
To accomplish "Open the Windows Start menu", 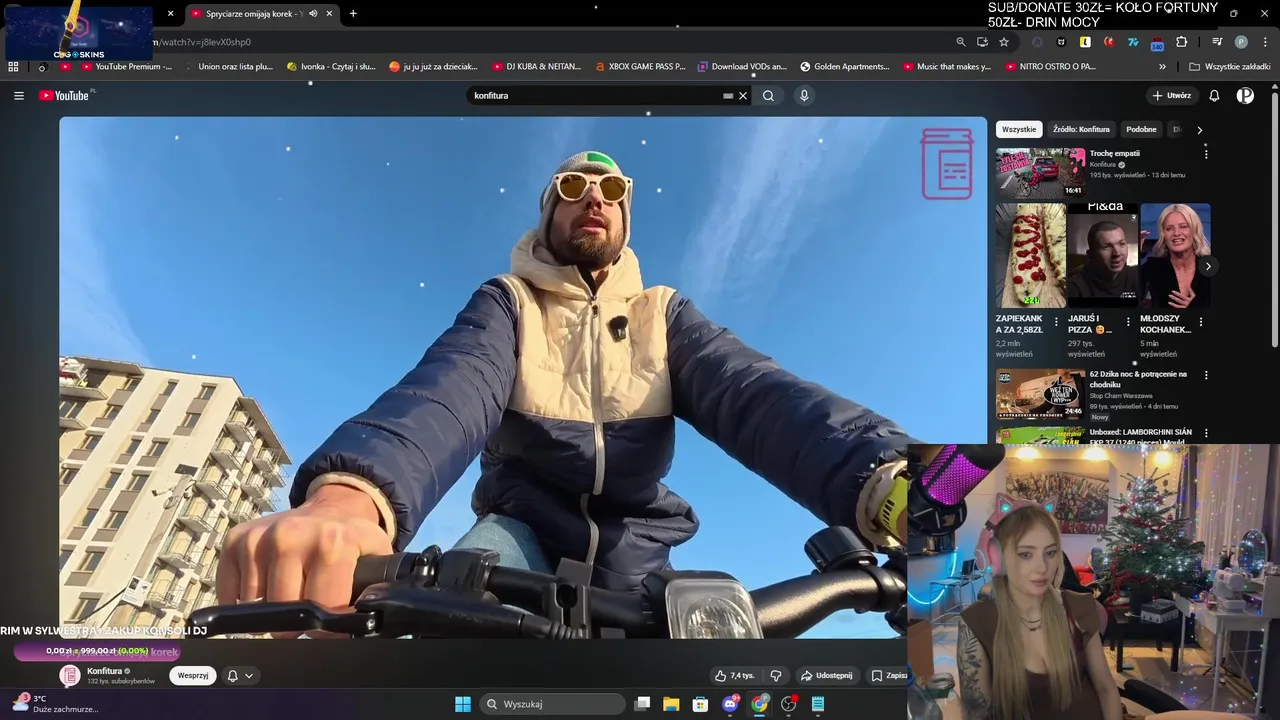I will click(463, 704).
